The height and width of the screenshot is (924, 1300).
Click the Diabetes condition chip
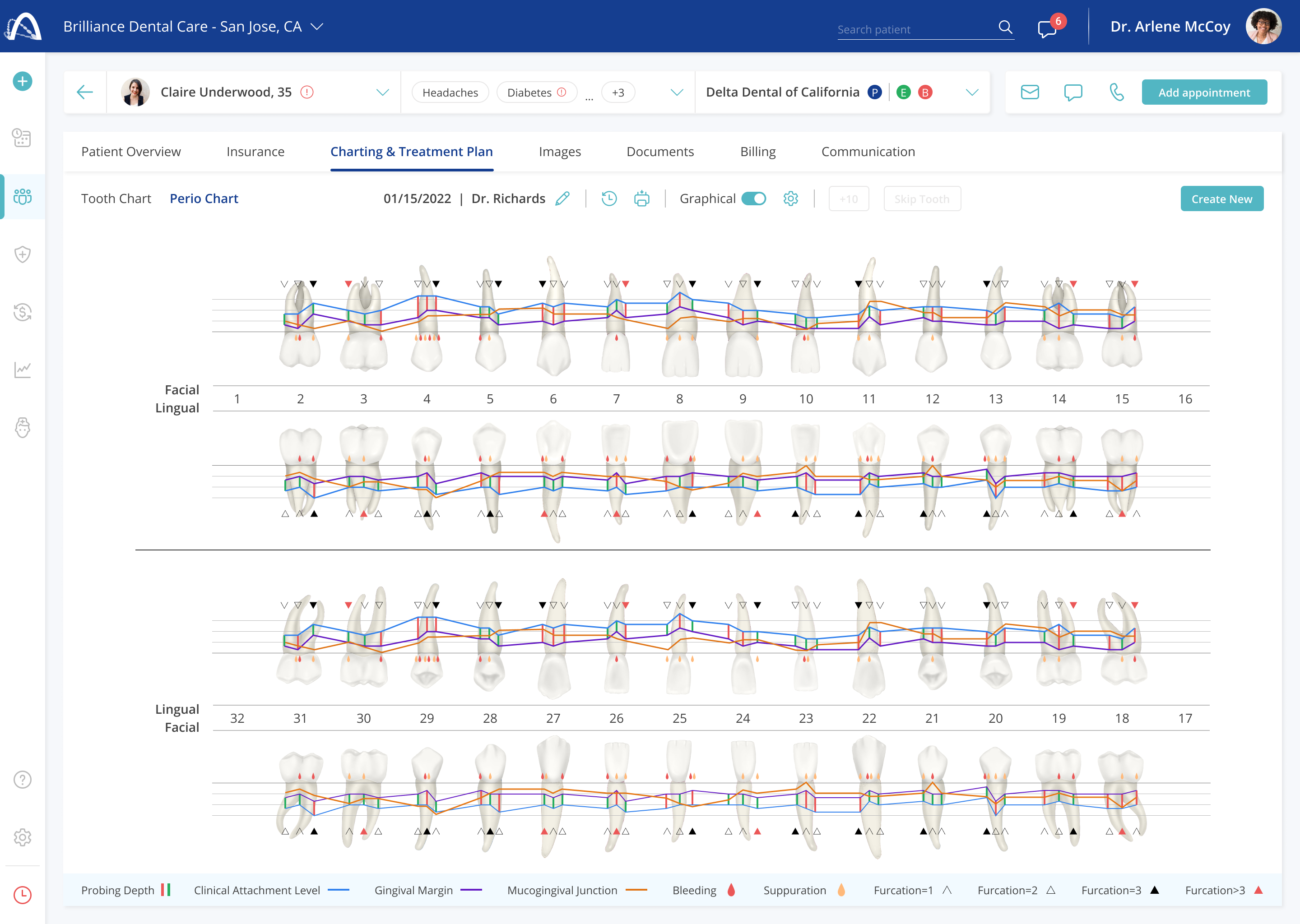coord(537,92)
